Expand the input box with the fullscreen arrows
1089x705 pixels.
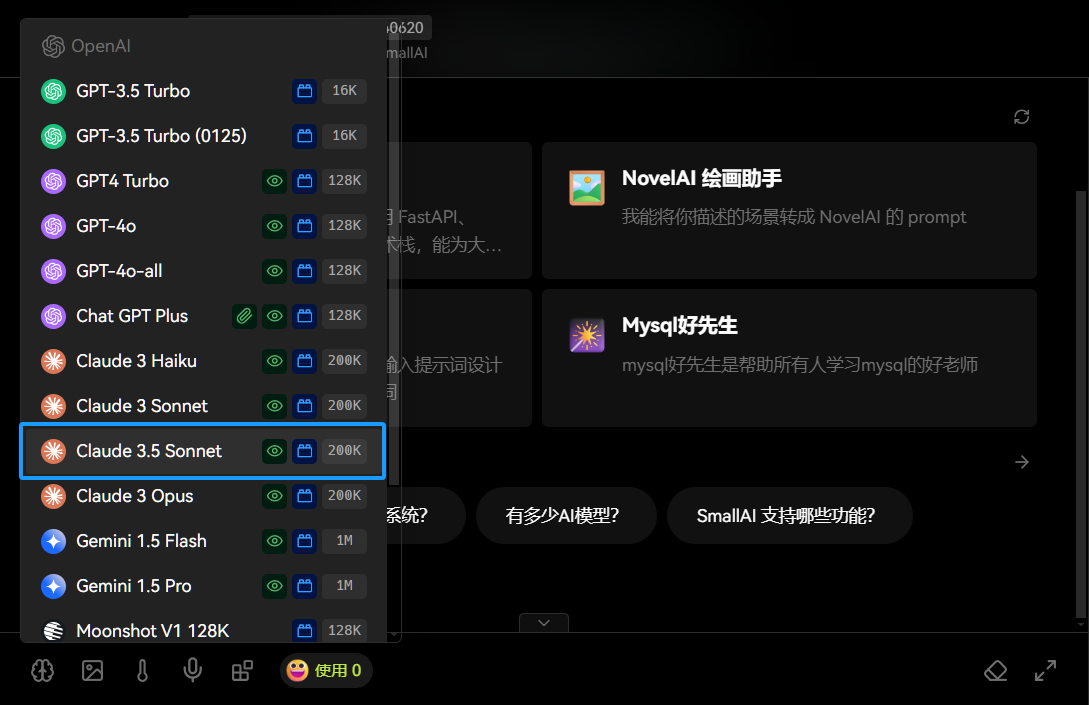[1045, 670]
